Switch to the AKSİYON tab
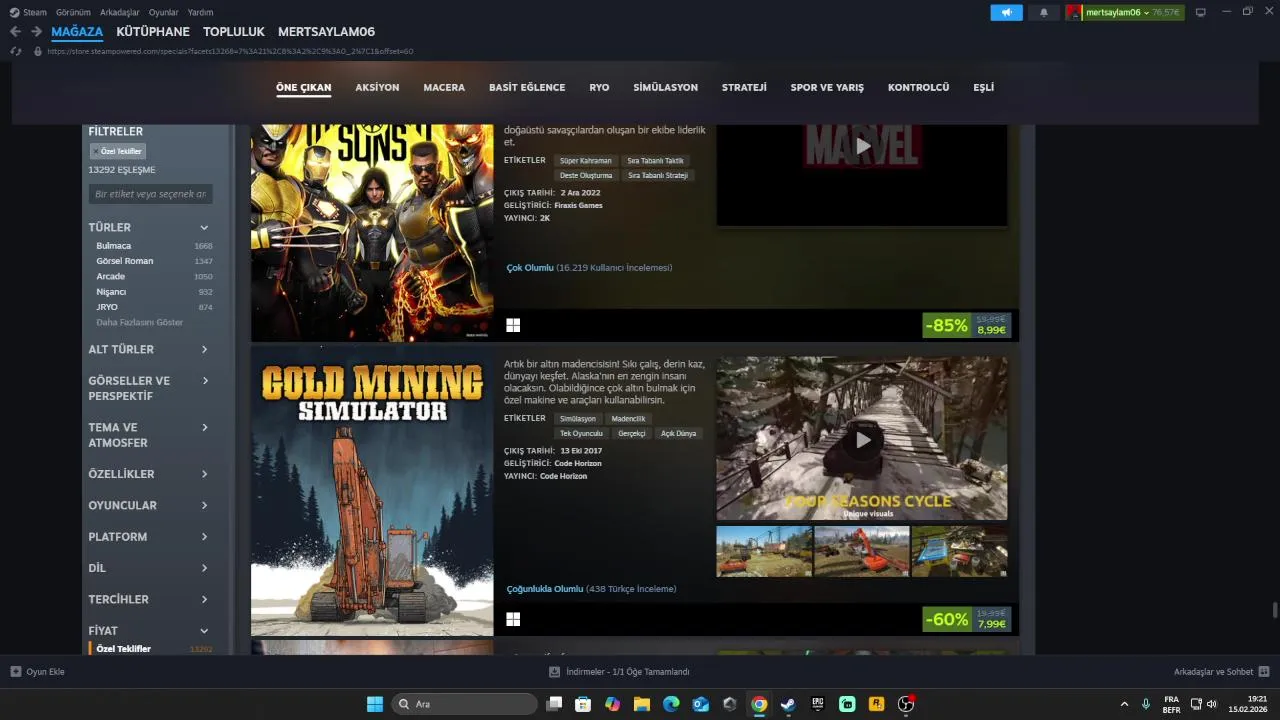Viewport: 1280px width, 720px height. 377,88
